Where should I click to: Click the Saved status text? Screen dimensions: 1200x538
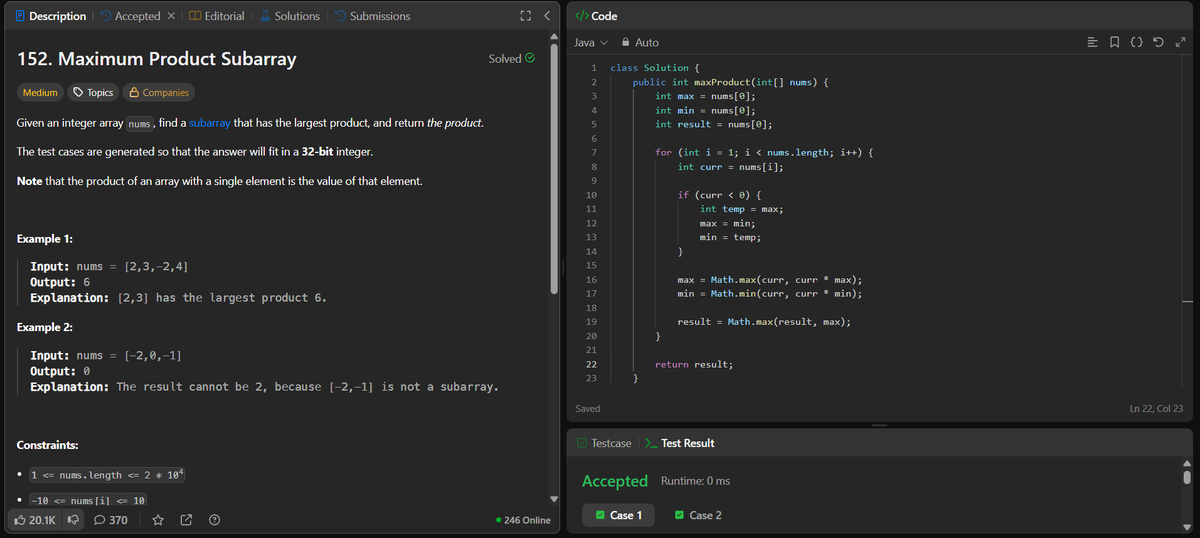click(x=588, y=409)
